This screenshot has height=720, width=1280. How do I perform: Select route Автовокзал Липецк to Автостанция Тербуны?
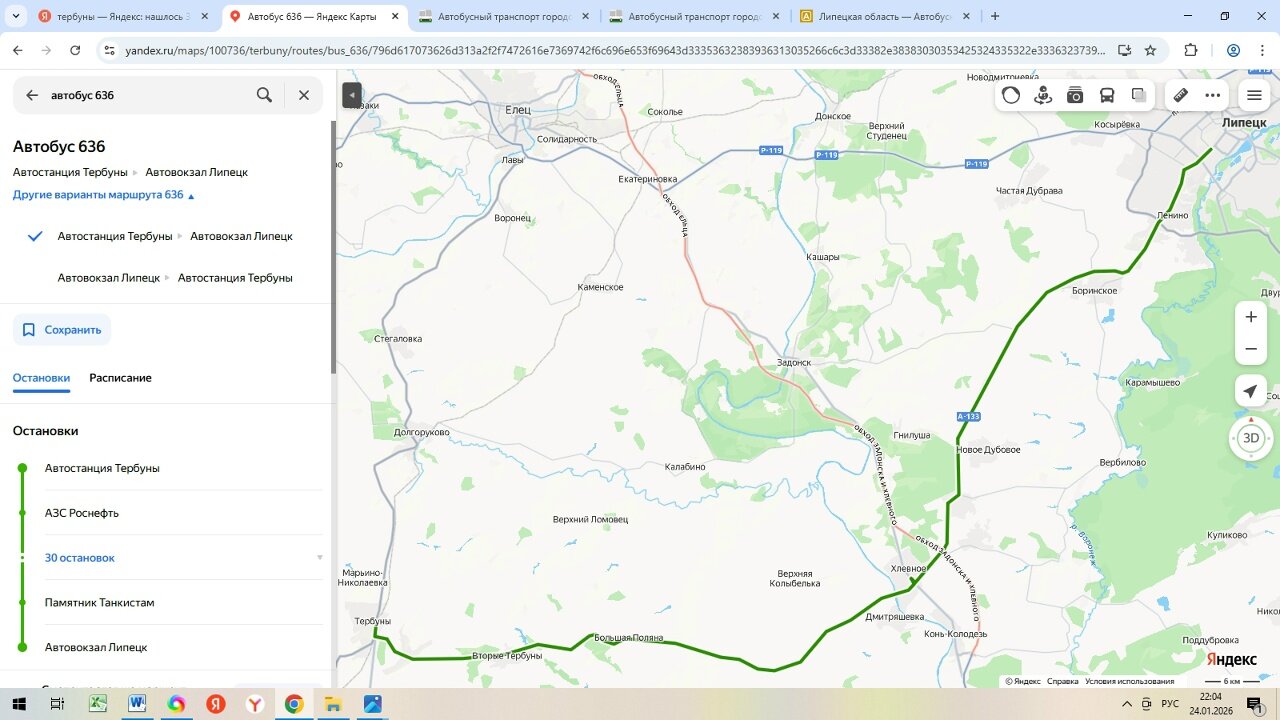click(175, 278)
